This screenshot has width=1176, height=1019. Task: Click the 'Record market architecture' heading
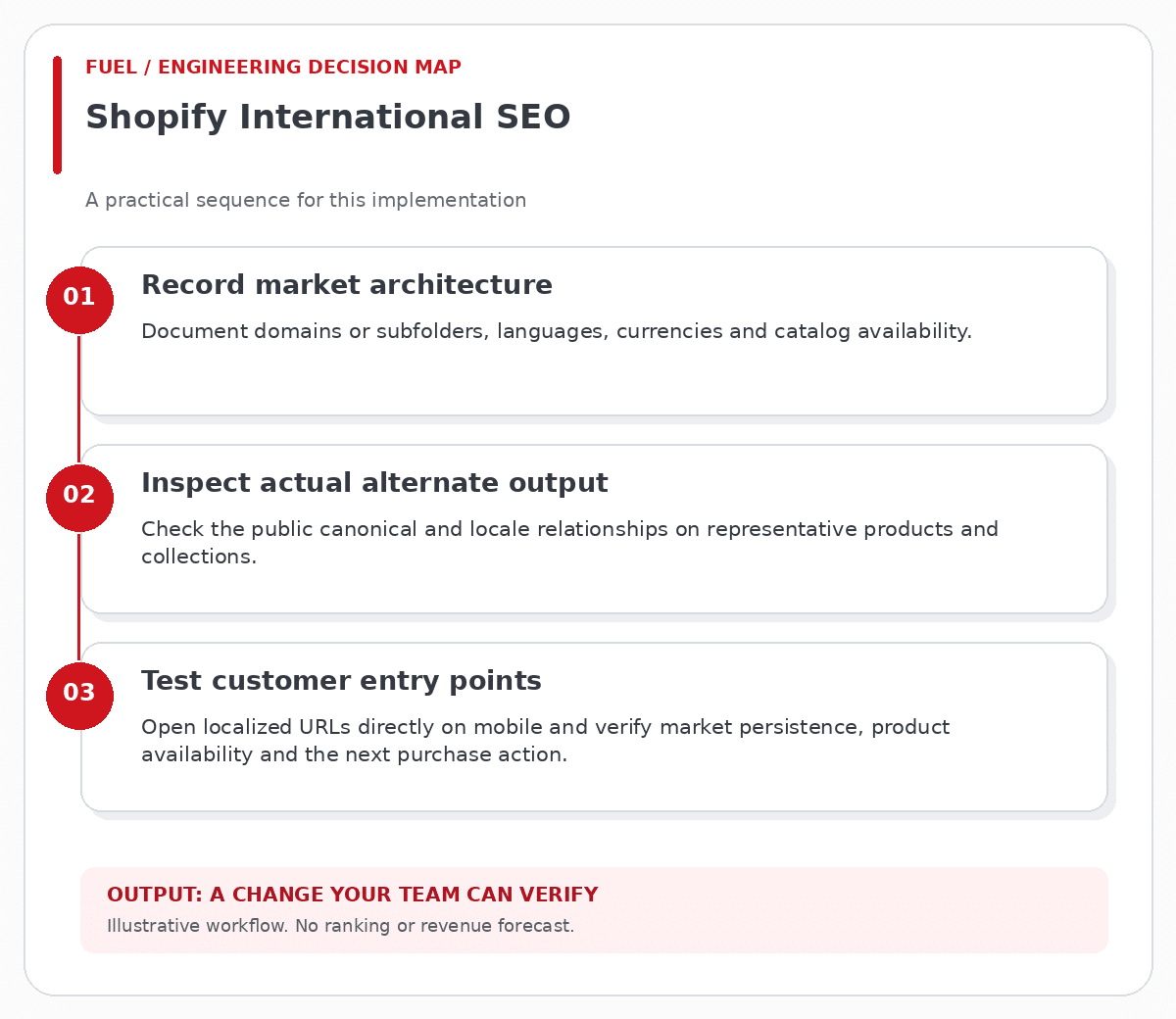click(347, 285)
